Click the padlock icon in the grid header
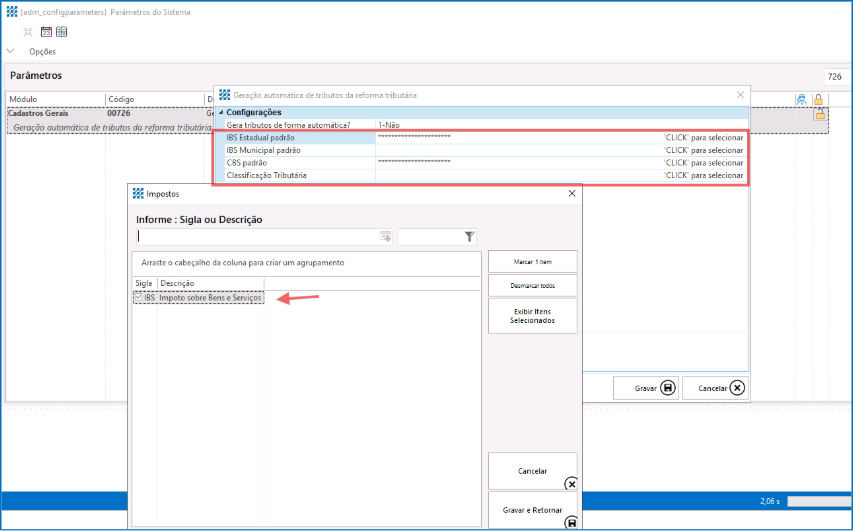 (x=818, y=99)
